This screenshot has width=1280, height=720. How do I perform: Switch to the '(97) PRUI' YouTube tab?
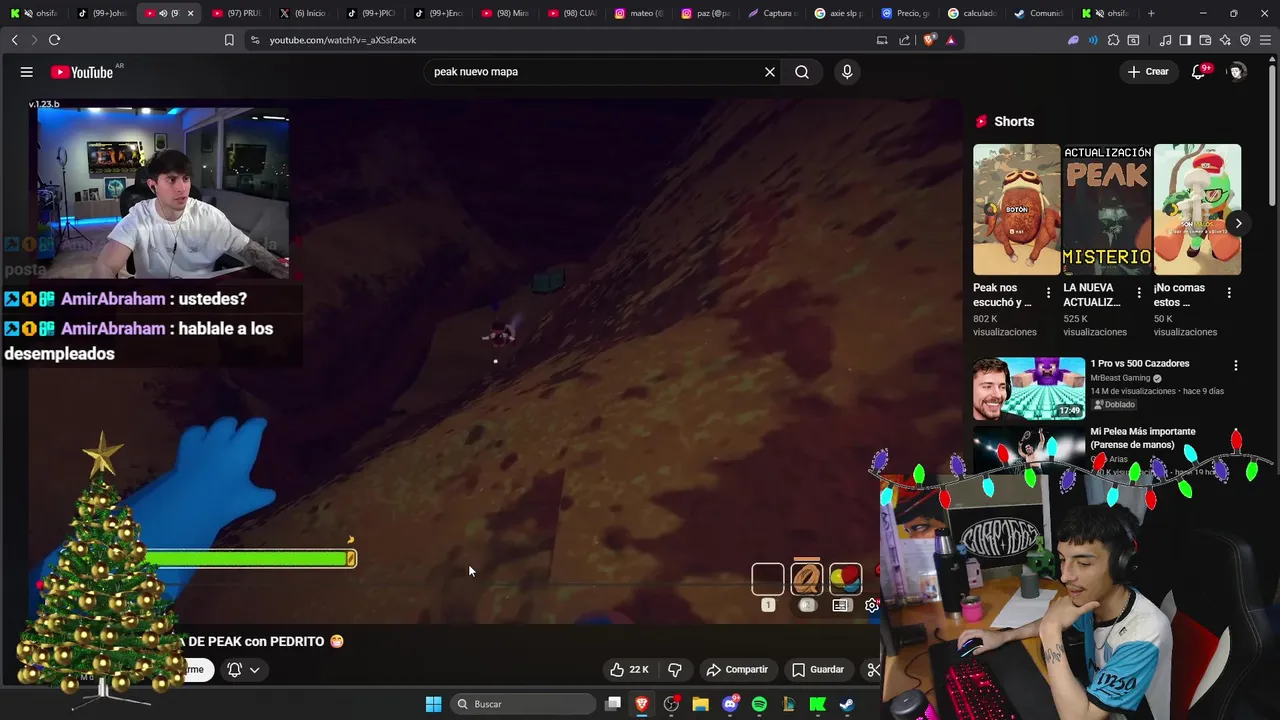[236, 13]
